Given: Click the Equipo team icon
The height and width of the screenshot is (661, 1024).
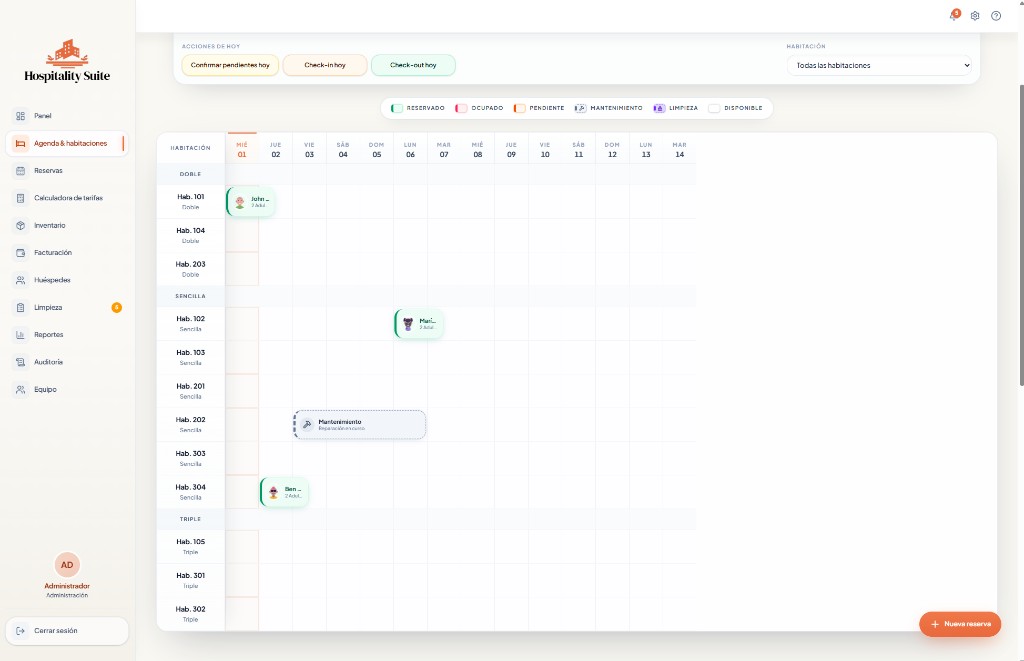Looking at the screenshot, I should tap(21, 389).
